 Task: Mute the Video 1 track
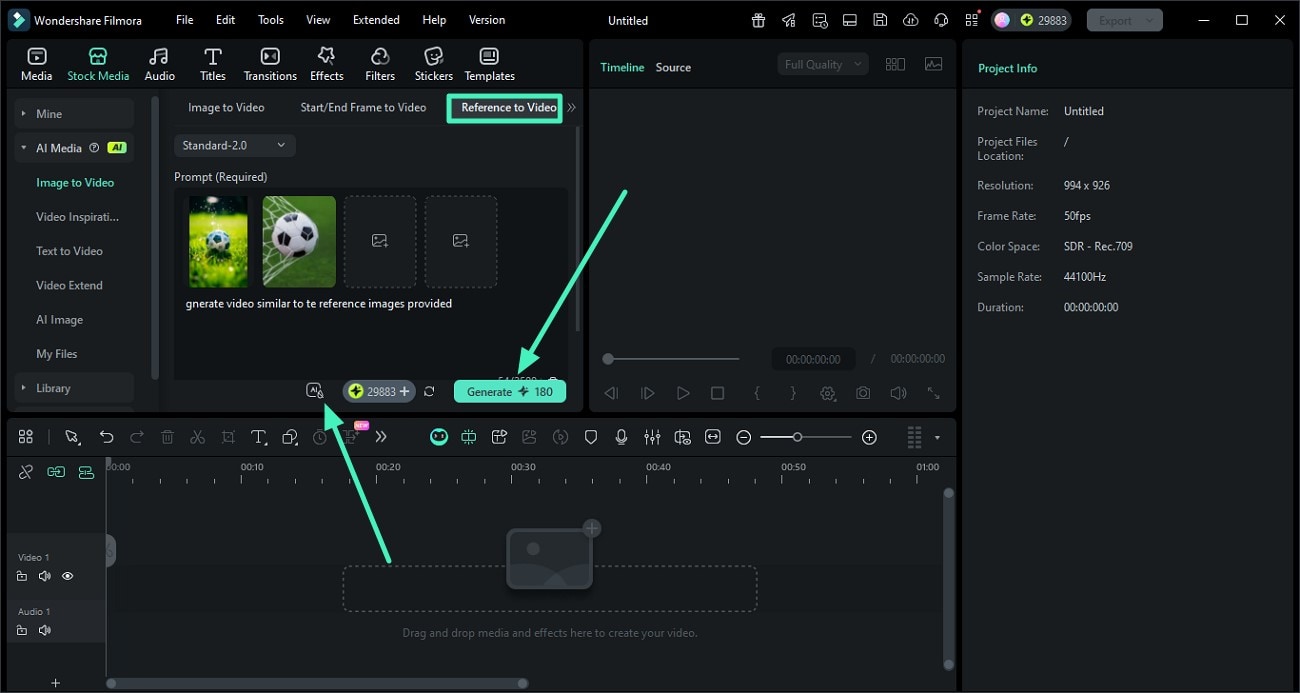[x=44, y=576]
